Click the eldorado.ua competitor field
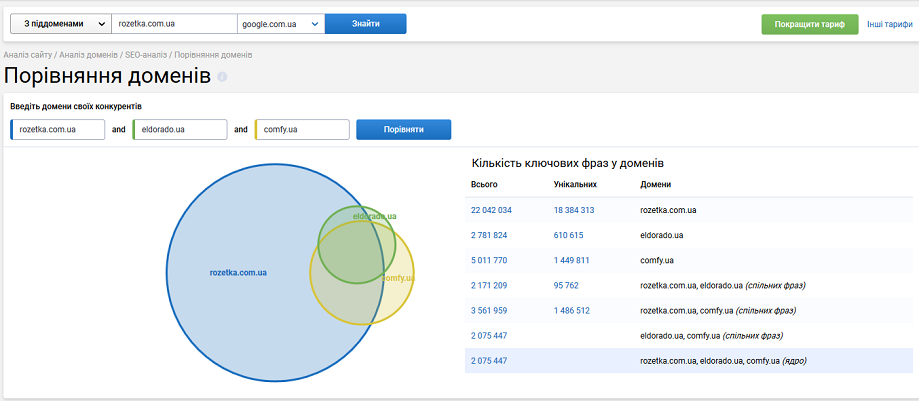This screenshot has width=919, height=401. click(x=180, y=130)
